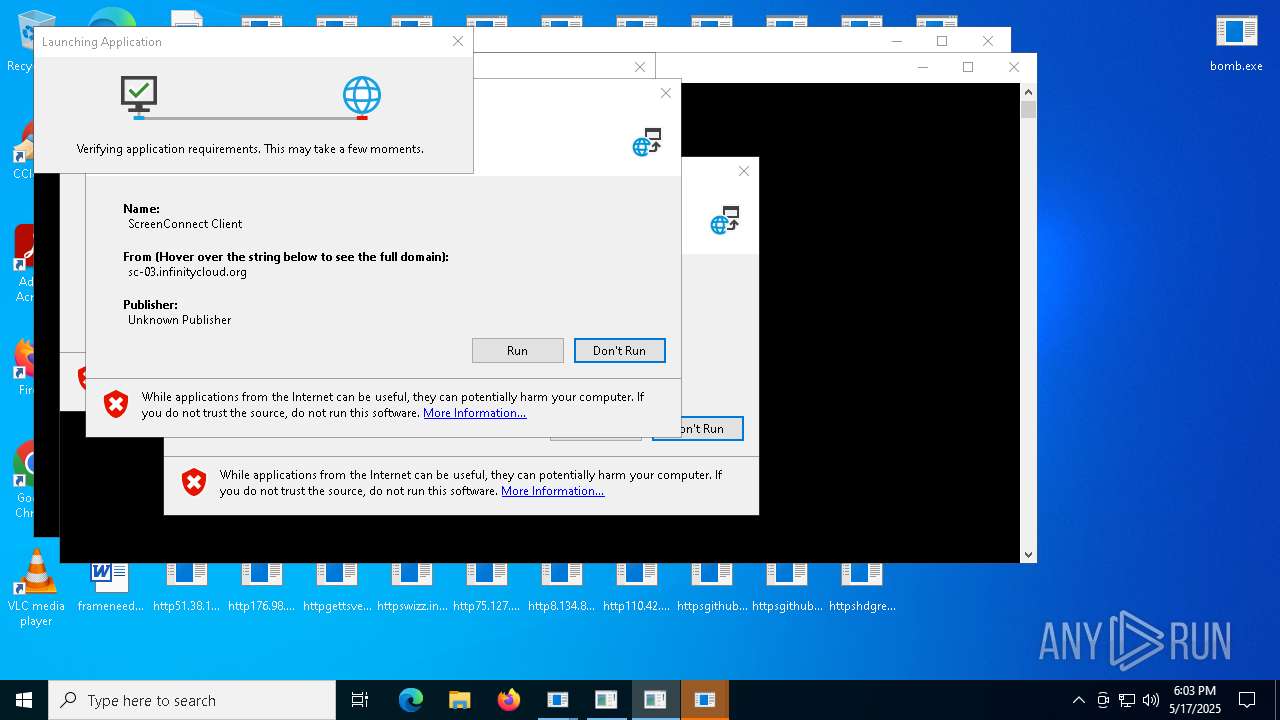Open File Explorer from the taskbar
This screenshot has height=720, width=1280.
point(459,700)
